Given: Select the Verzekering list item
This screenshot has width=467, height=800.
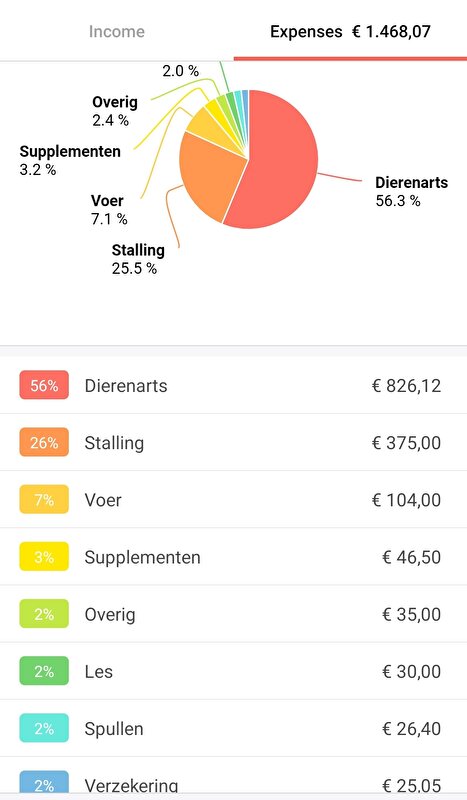Looking at the screenshot, I should click(x=233, y=779).
